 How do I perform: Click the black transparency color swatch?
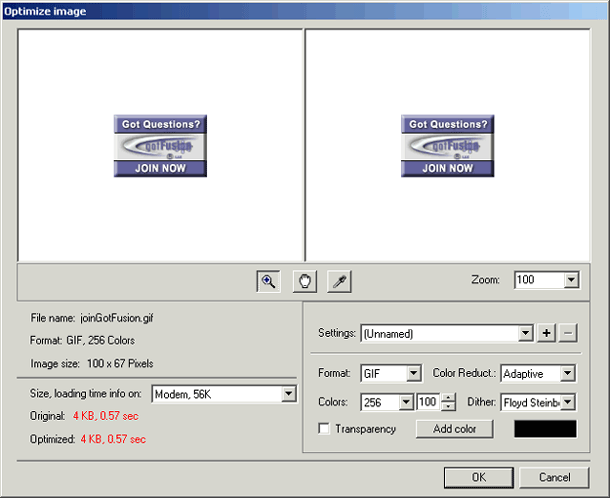coord(545,429)
